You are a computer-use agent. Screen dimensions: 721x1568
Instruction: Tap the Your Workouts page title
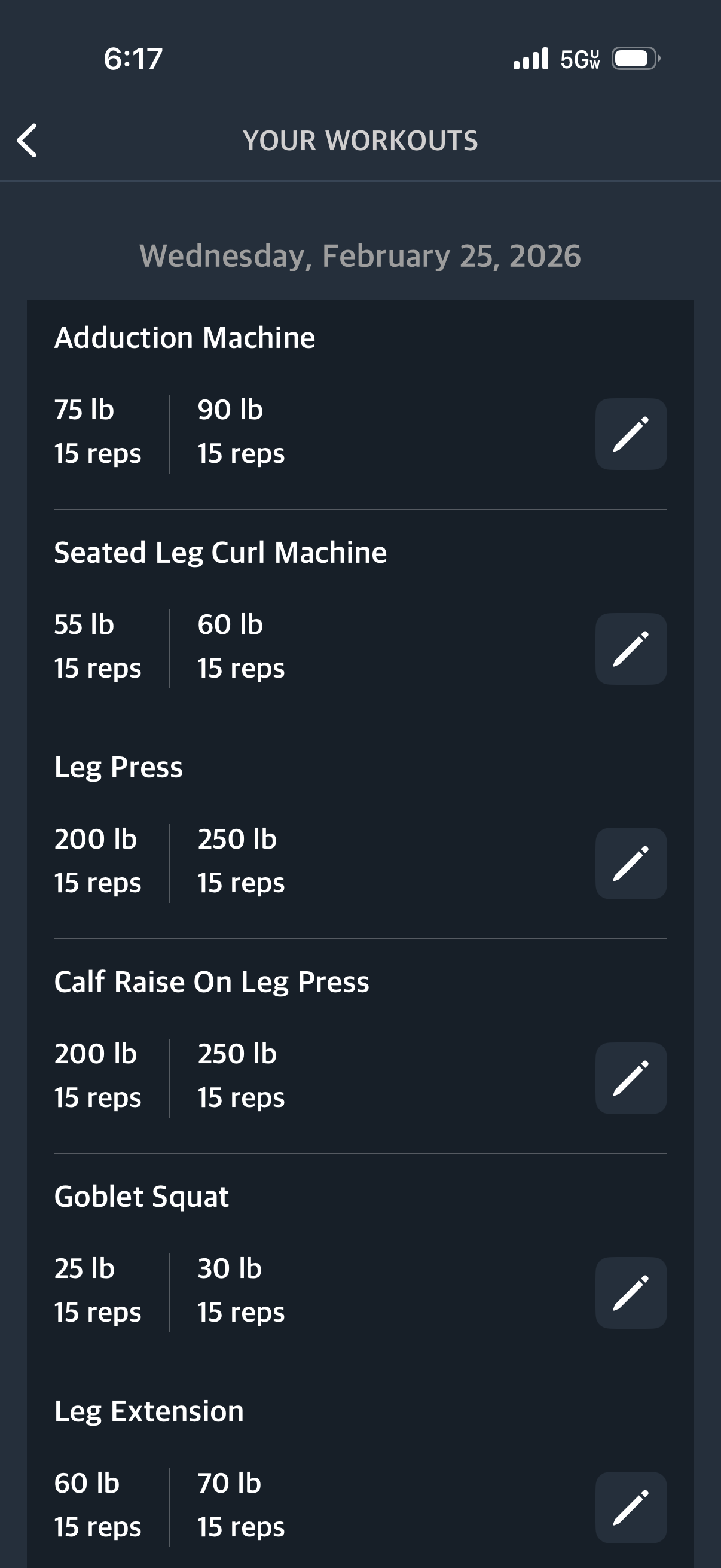pos(360,141)
